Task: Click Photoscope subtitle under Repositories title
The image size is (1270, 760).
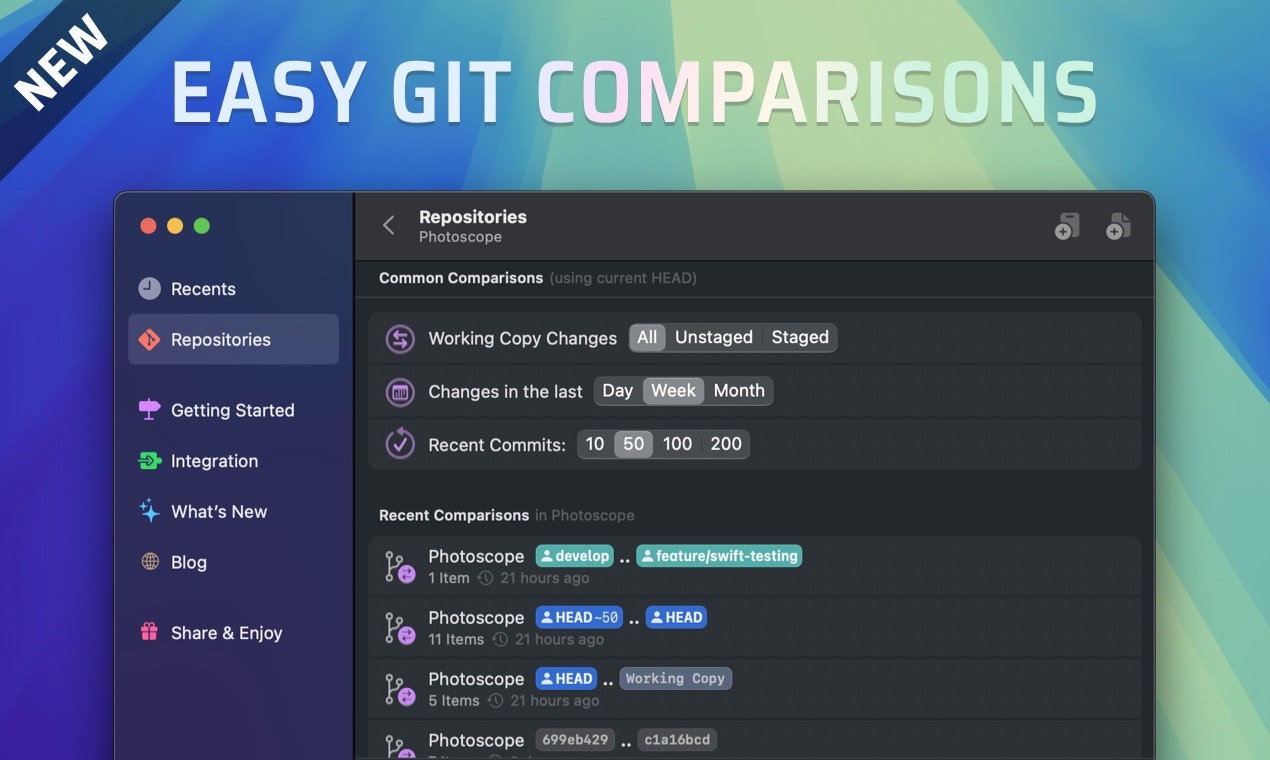Action: point(460,237)
